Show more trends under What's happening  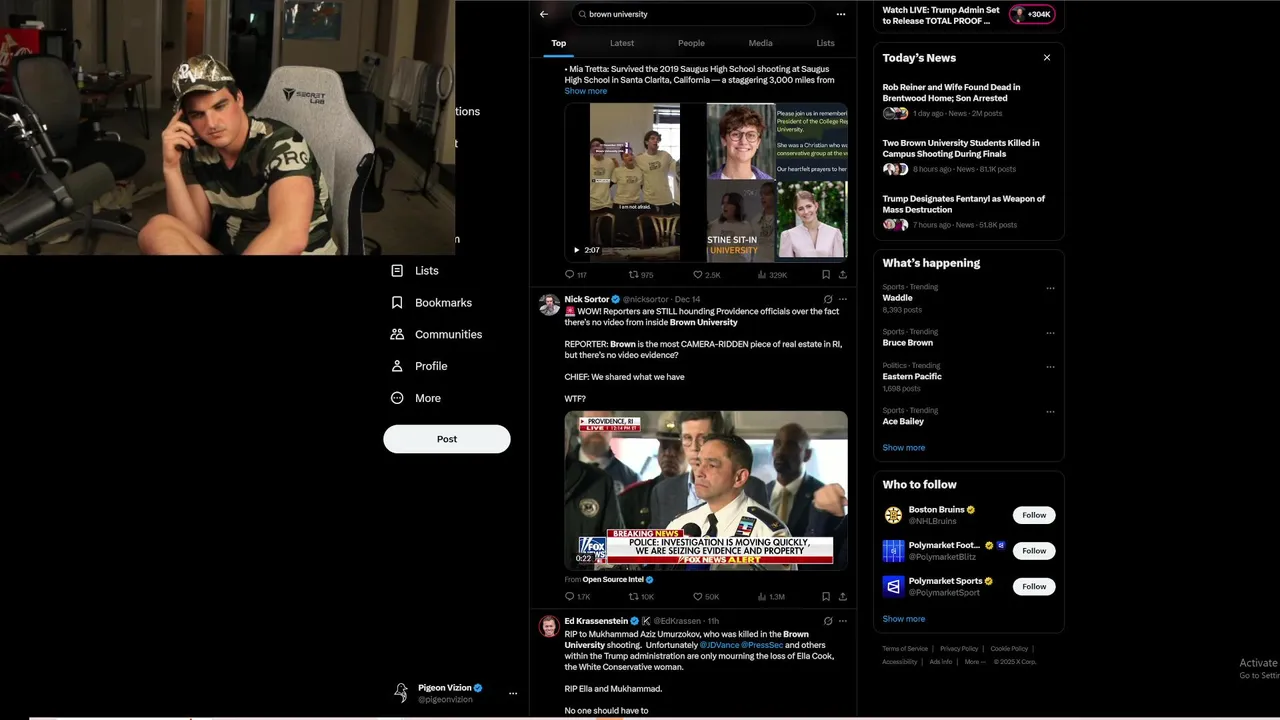[903, 448]
